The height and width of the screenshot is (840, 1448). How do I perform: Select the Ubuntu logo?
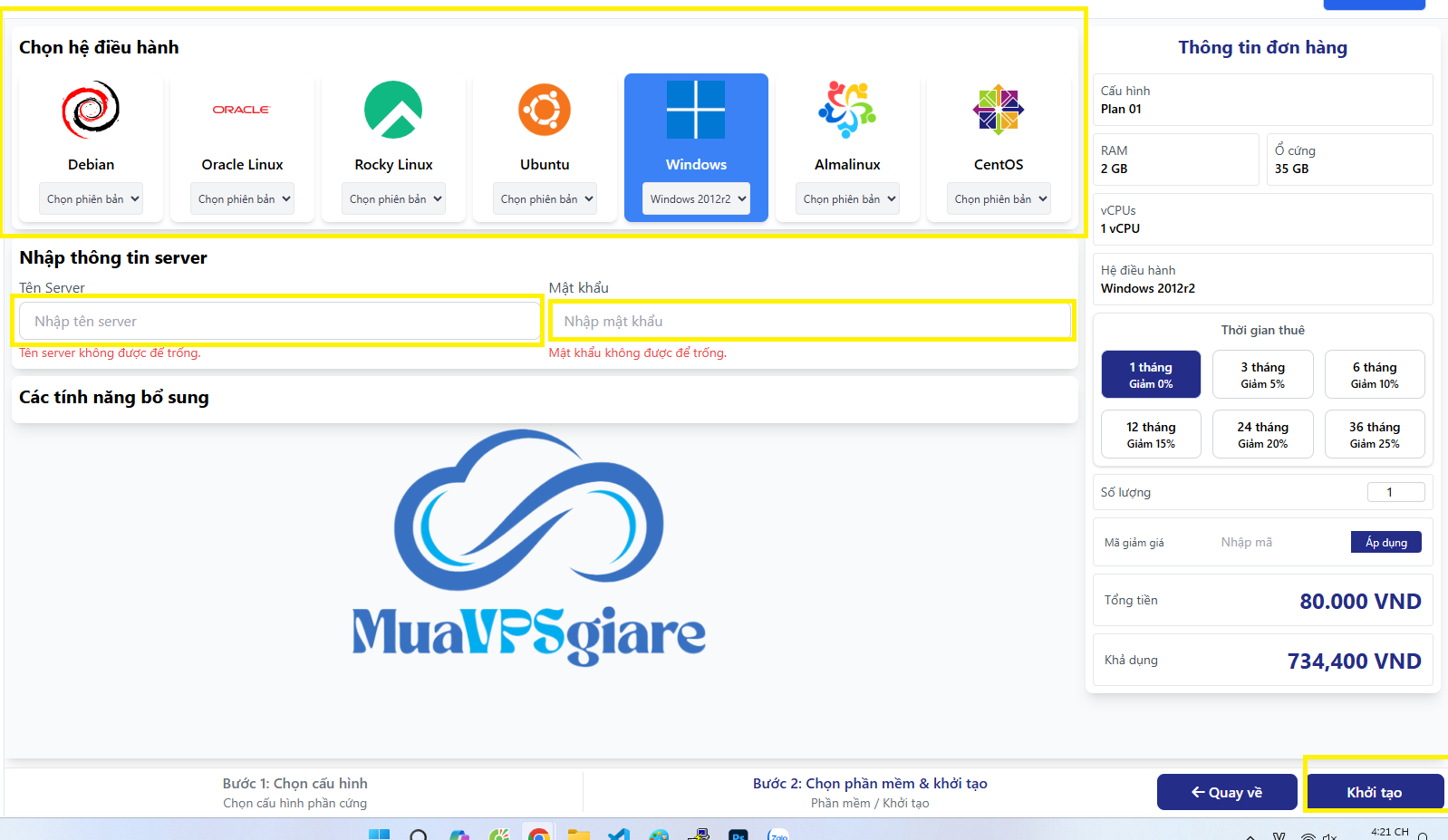click(x=545, y=110)
